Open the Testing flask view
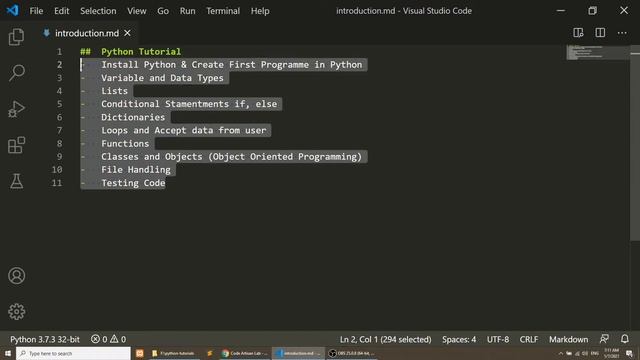This screenshot has width=640, height=360. pos(16,181)
